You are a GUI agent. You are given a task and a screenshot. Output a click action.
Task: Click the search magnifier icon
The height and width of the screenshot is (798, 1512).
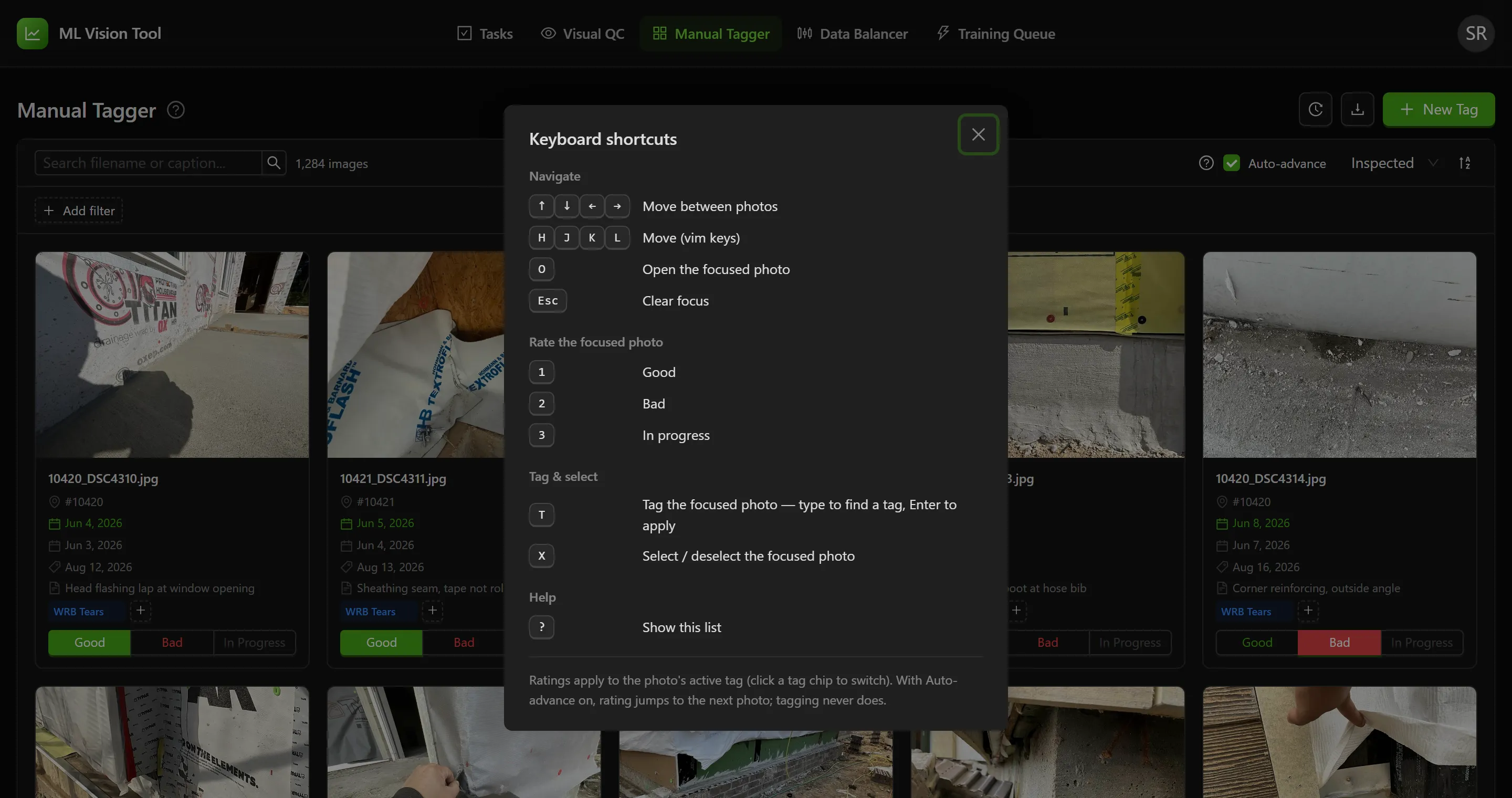point(274,163)
